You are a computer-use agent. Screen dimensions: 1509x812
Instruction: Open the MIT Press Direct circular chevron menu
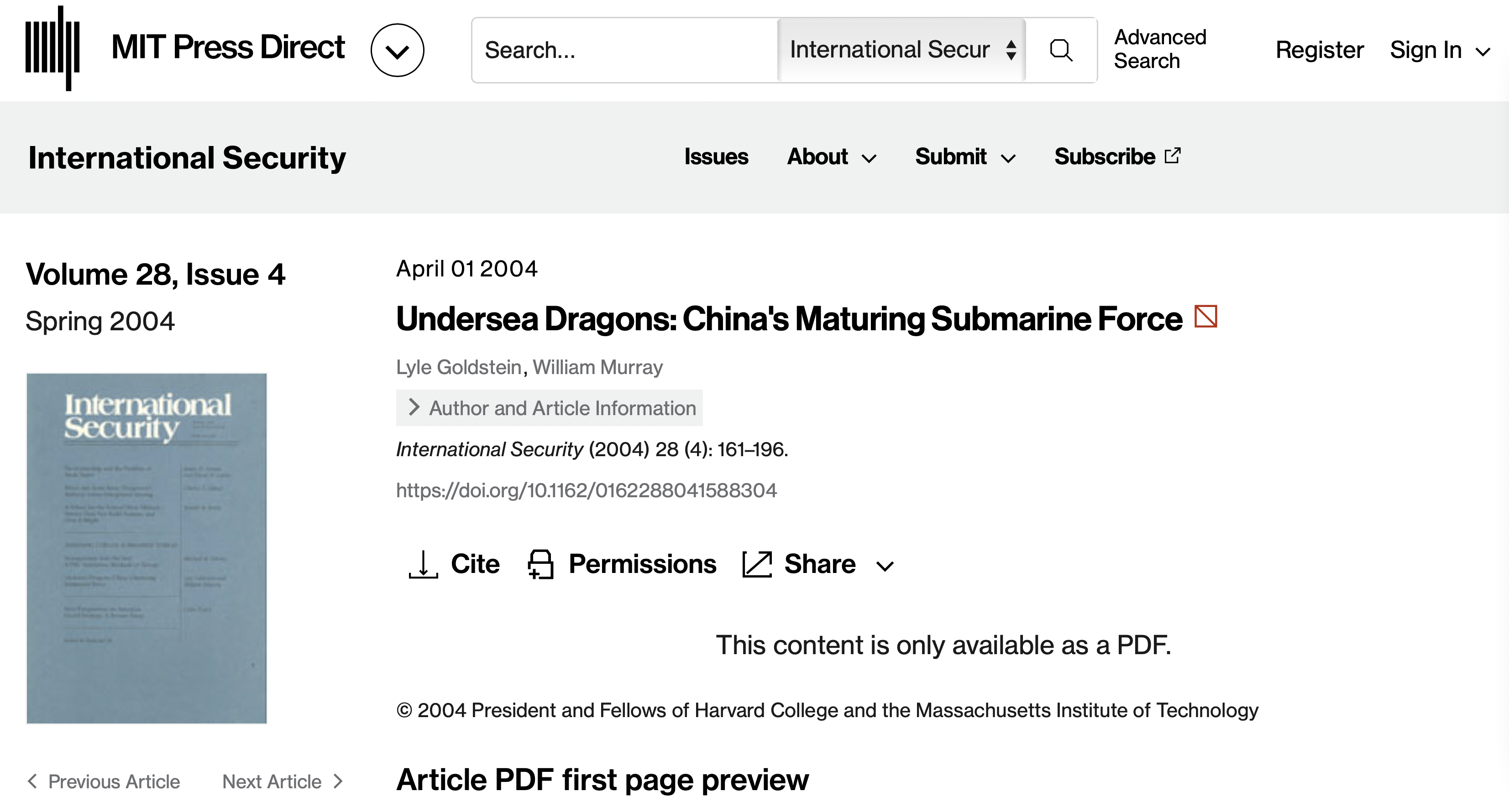coord(397,50)
